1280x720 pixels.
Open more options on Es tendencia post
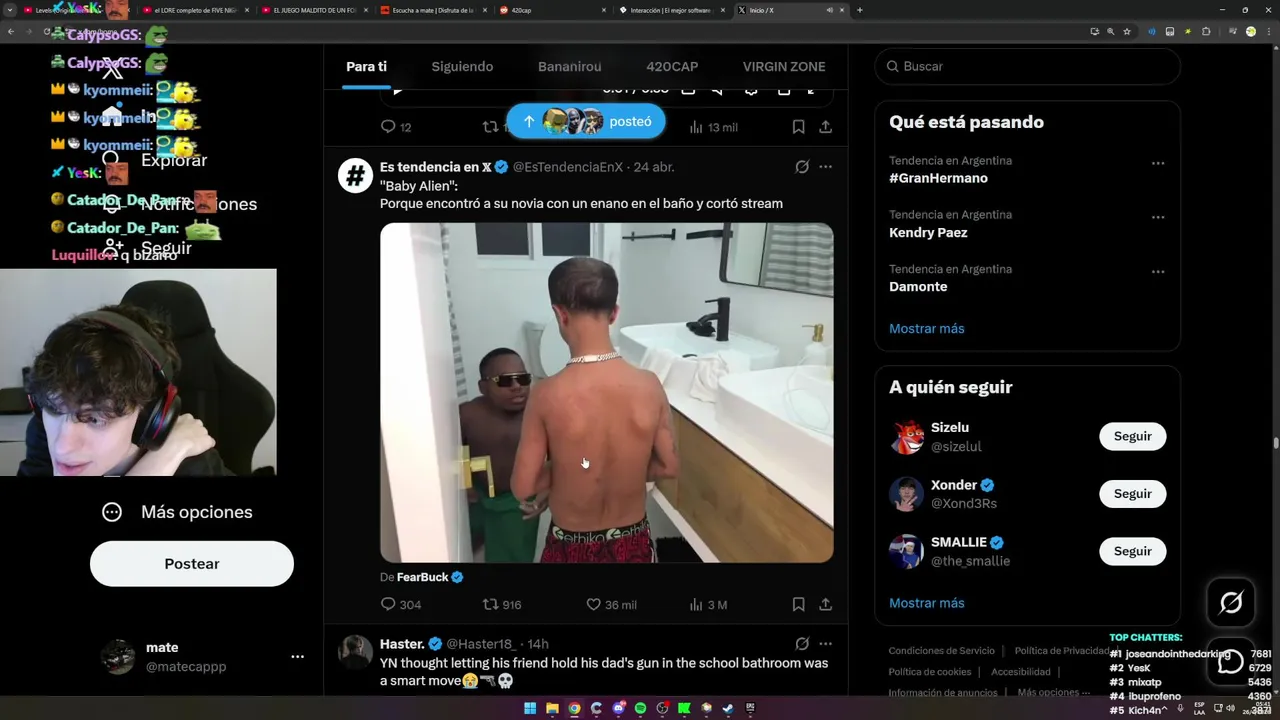pyautogui.click(x=825, y=167)
